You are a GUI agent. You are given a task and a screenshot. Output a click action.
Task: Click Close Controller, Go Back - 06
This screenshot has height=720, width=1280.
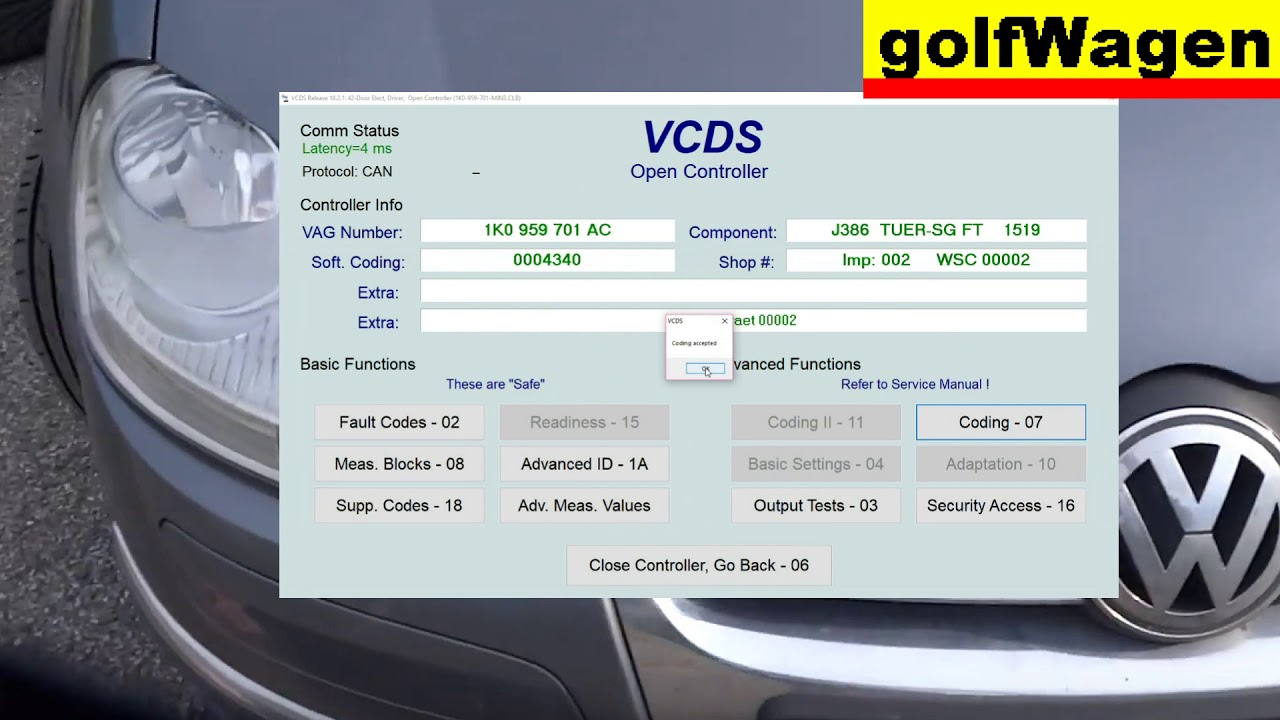(698, 565)
